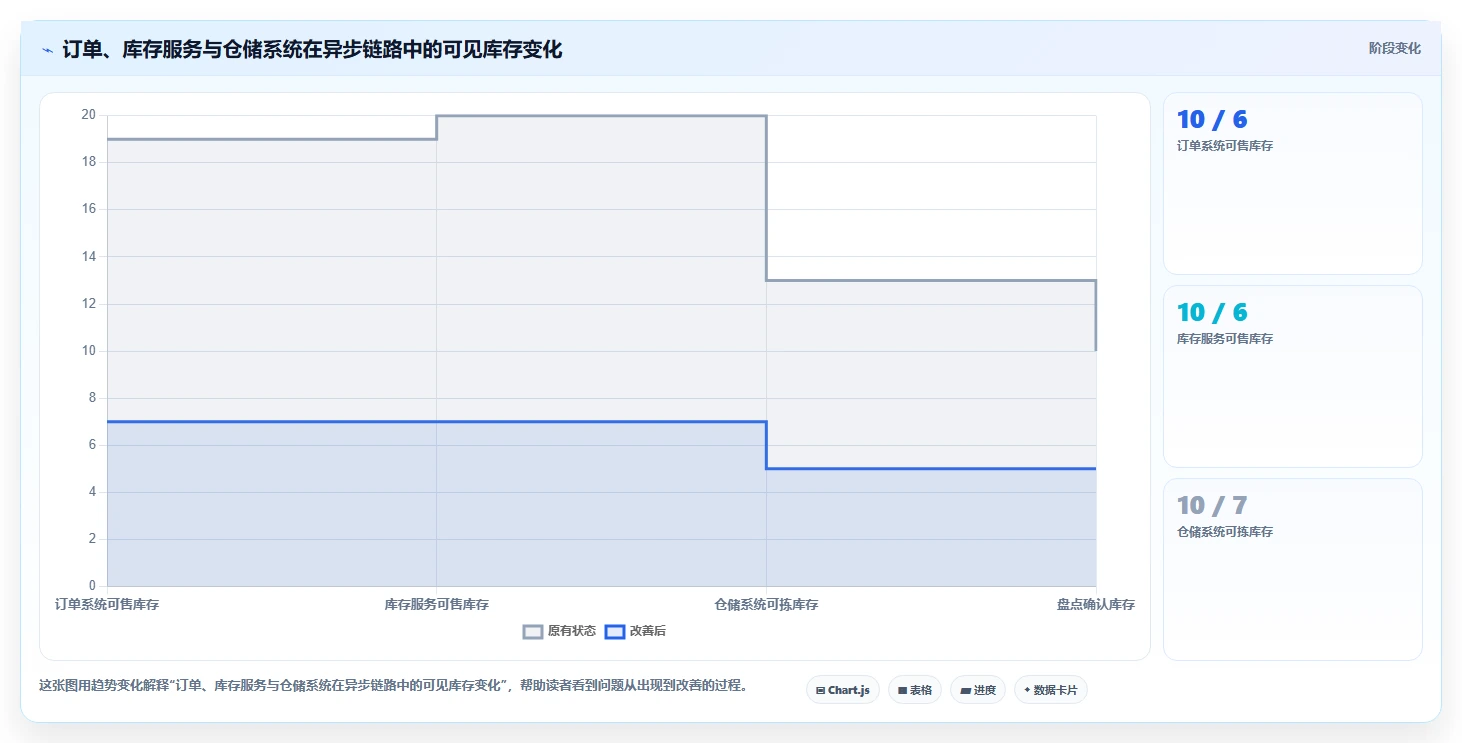Click the y-axis label 0

click(x=92, y=586)
